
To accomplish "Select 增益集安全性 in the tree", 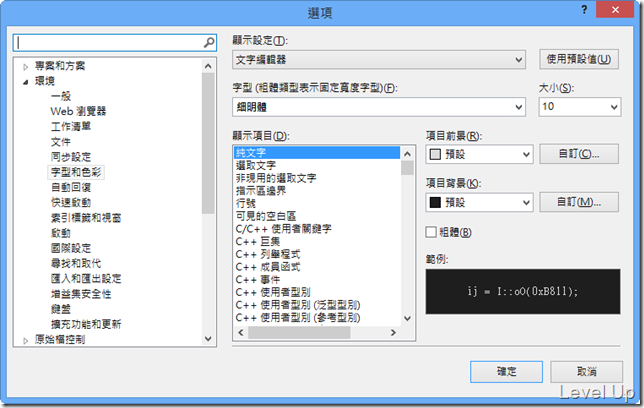I will pyautogui.click(x=81, y=294).
